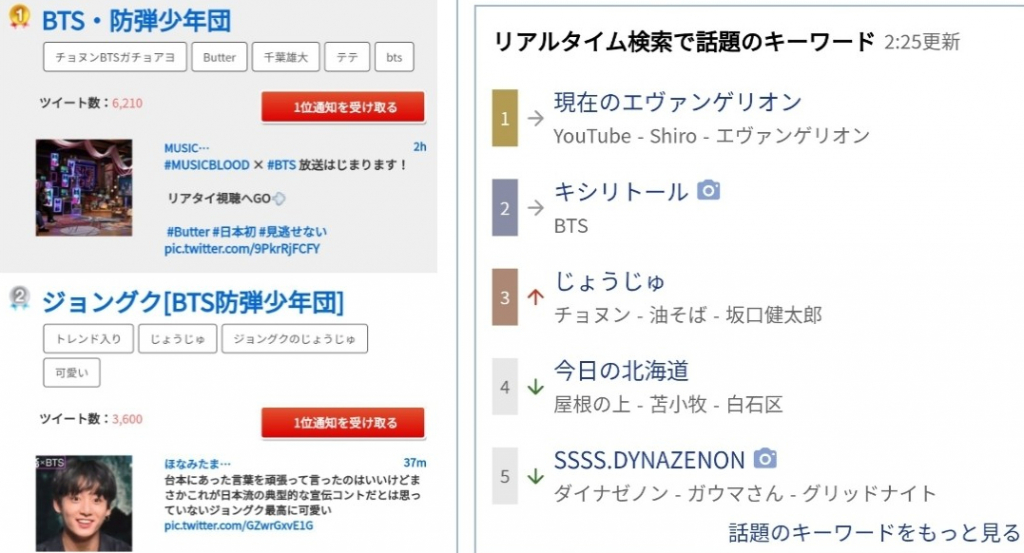Click the red up arrow for じょうじゅ

(535, 297)
